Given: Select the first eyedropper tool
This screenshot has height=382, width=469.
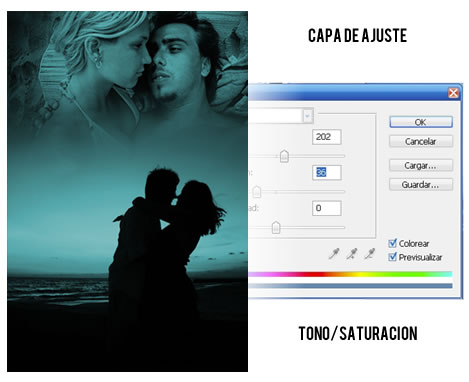Looking at the screenshot, I should point(334,254).
